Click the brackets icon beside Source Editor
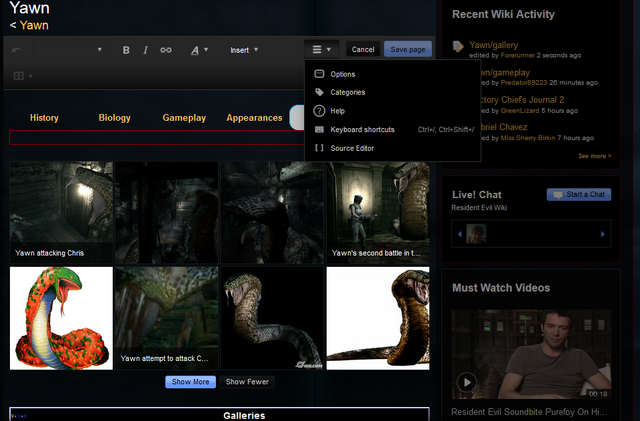The height and width of the screenshot is (421, 640). (x=319, y=148)
